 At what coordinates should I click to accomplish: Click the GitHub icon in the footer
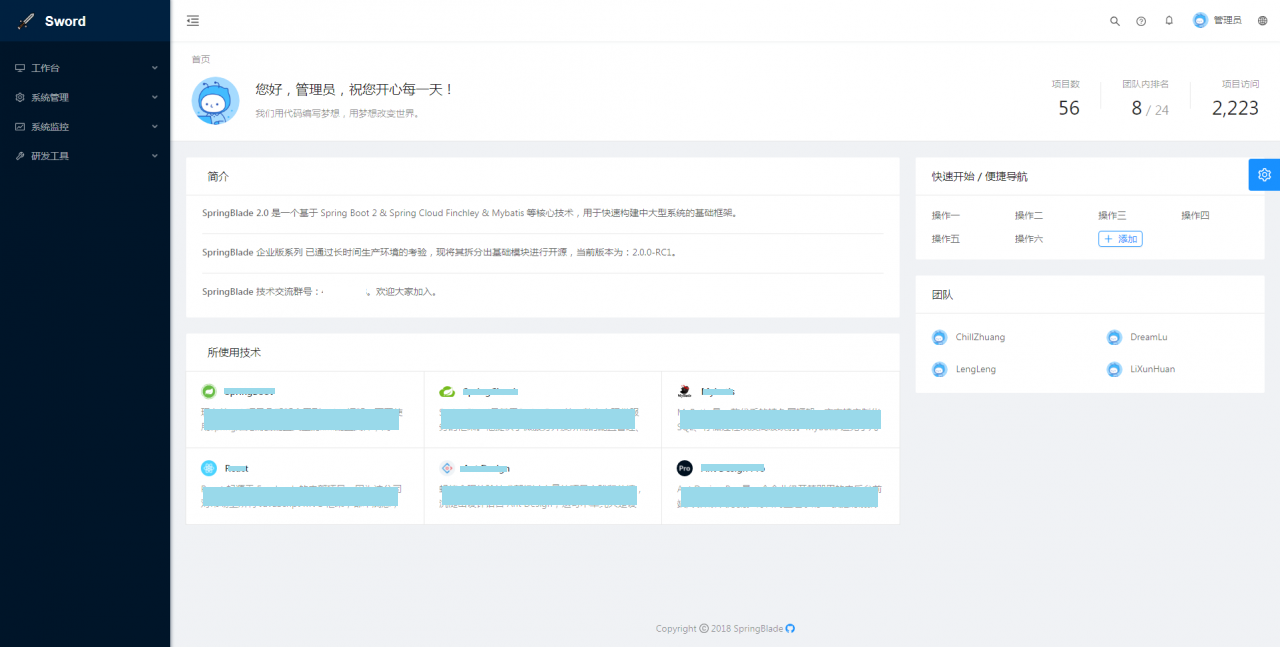click(x=790, y=629)
